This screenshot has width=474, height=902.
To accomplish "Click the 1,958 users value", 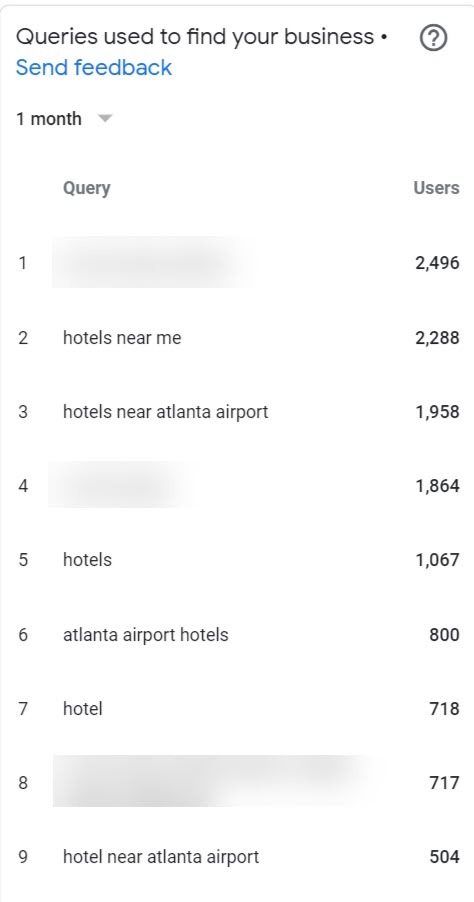I will pos(437,412).
